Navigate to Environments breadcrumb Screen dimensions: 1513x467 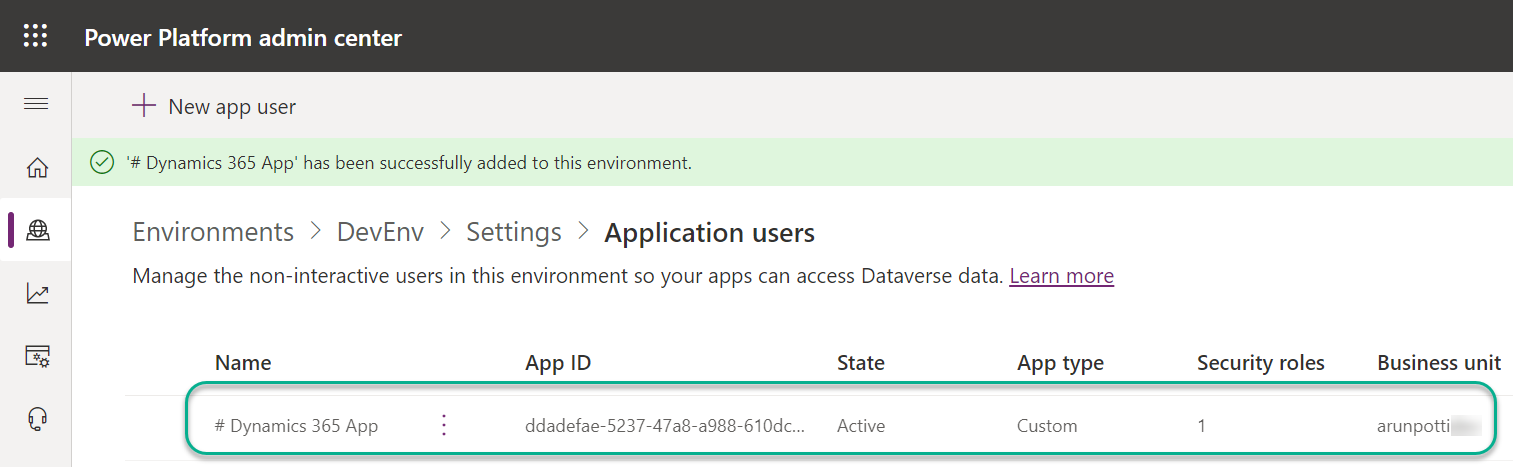coord(213,232)
